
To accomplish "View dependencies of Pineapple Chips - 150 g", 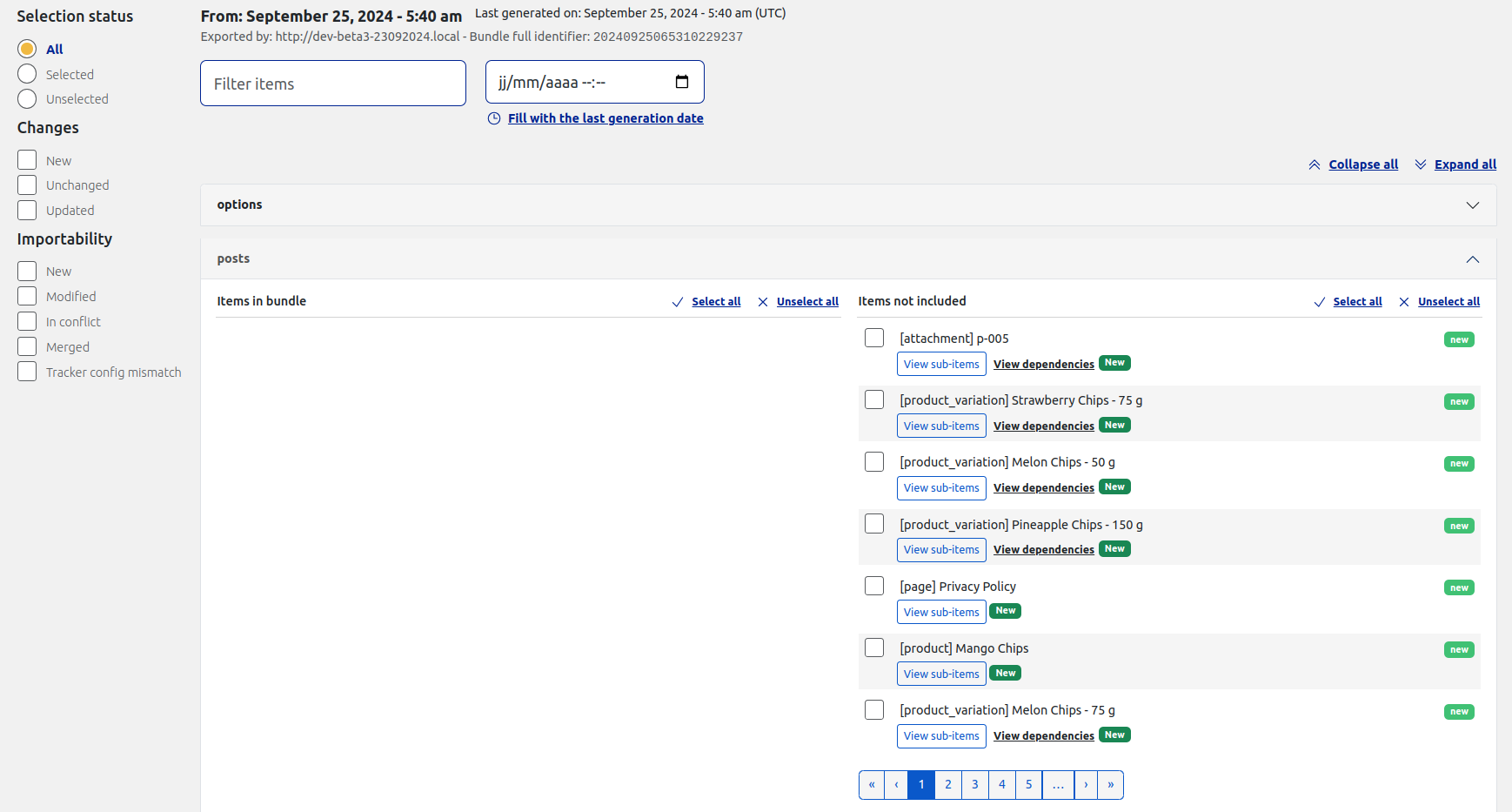I will click(1044, 549).
